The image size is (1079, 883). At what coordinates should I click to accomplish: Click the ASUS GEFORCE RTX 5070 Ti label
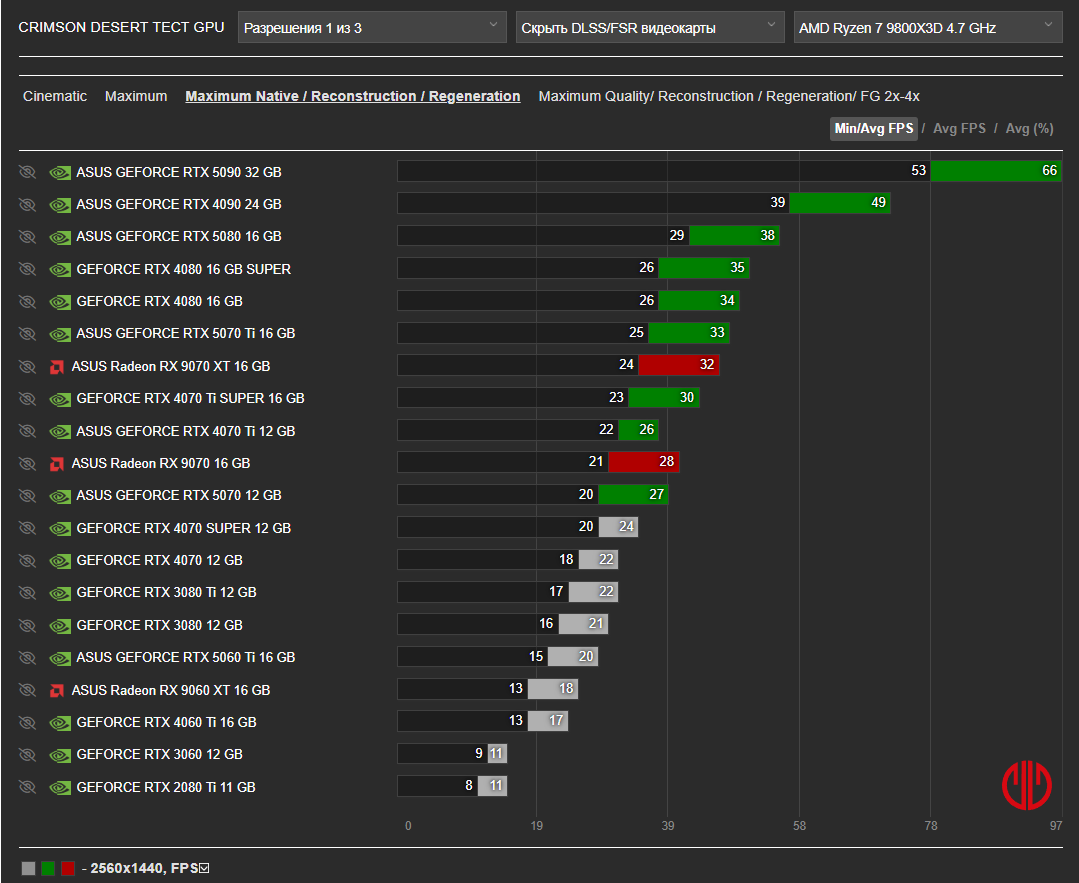point(186,333)
